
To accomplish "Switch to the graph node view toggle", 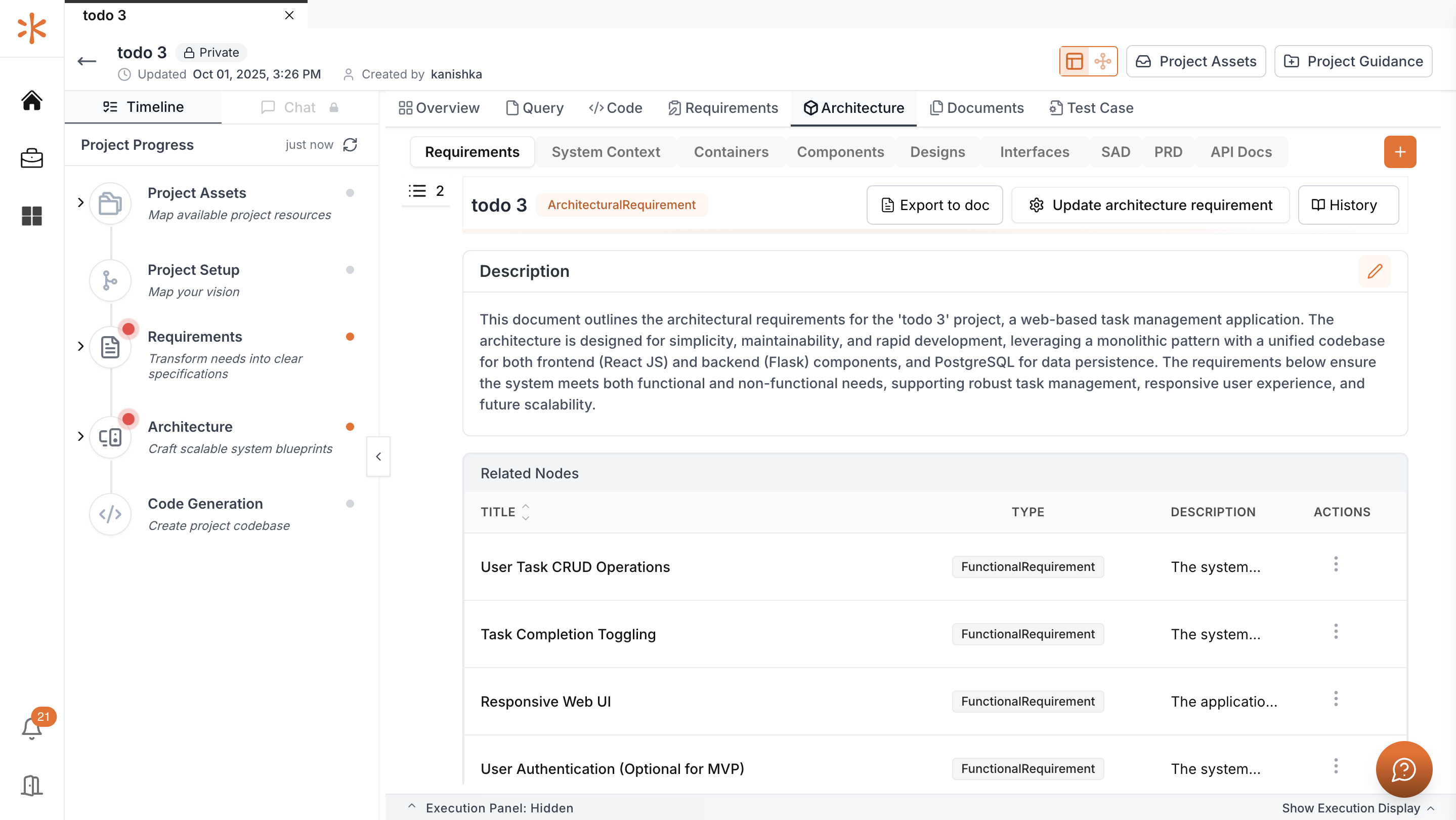I will click(1102, 61).
